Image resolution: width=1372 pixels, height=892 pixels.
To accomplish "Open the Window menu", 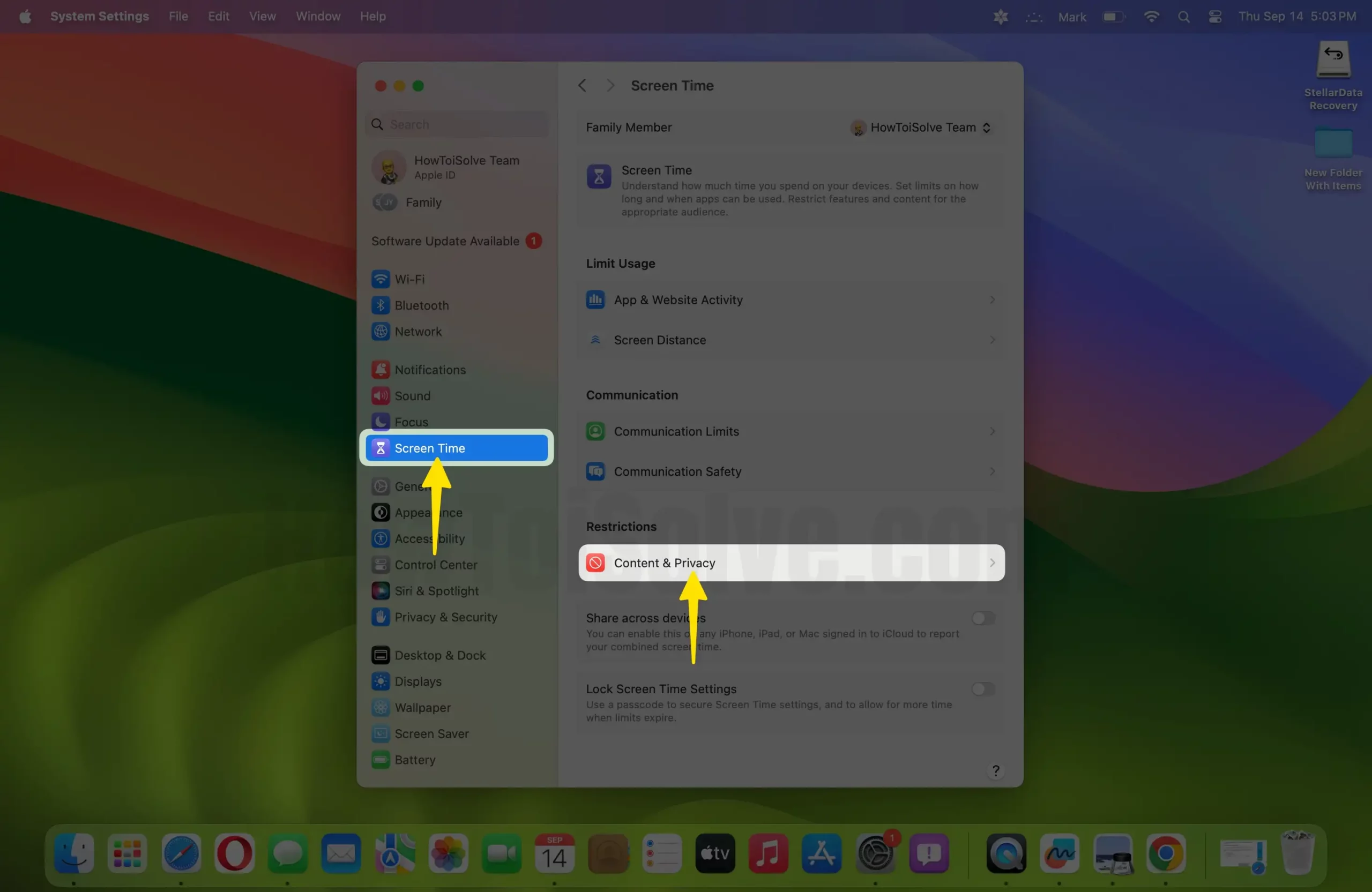I will [x=318, y=16].
